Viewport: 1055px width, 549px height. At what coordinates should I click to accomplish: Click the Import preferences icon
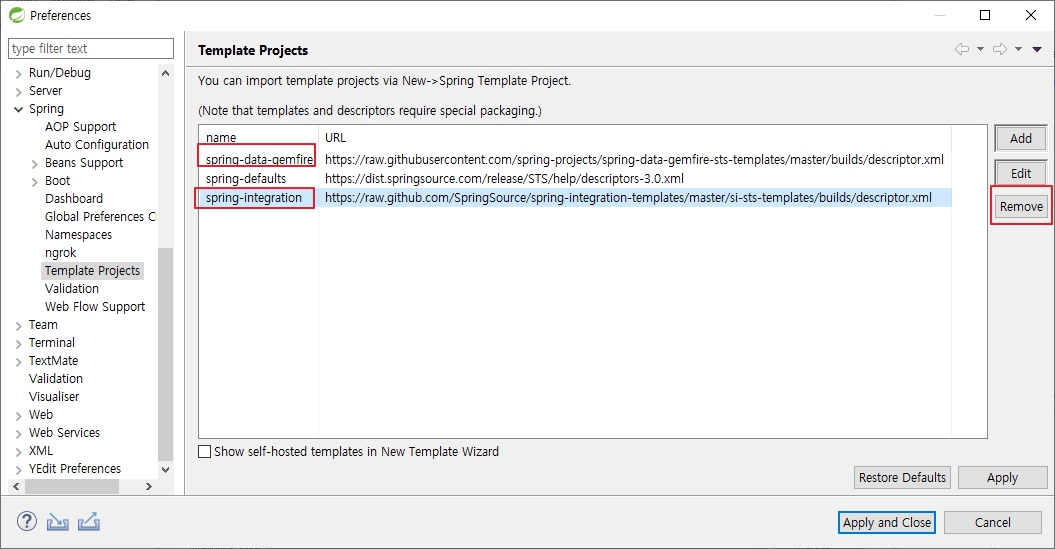(x=58, y=521)
